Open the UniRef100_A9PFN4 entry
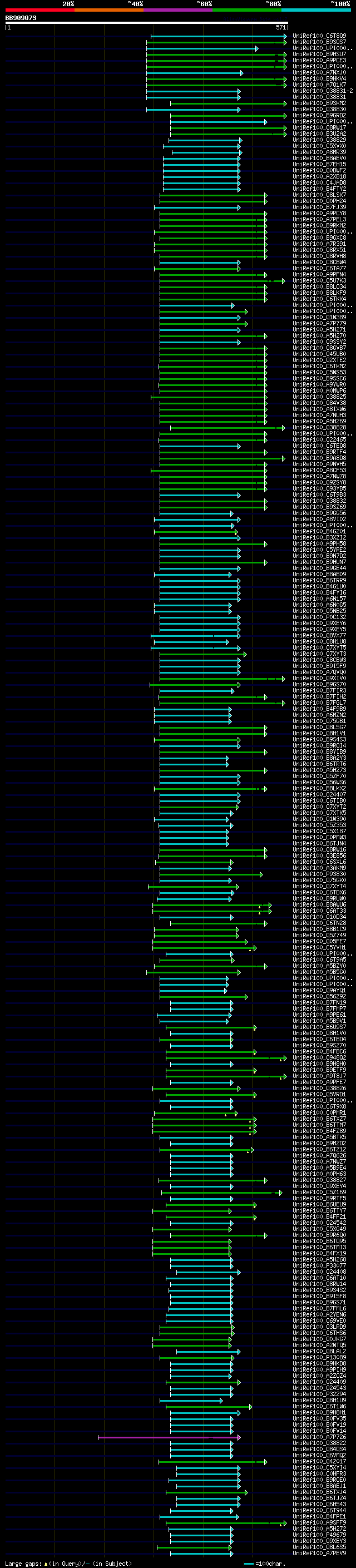Screen dimensions: 356x1568 coord(319,275)
